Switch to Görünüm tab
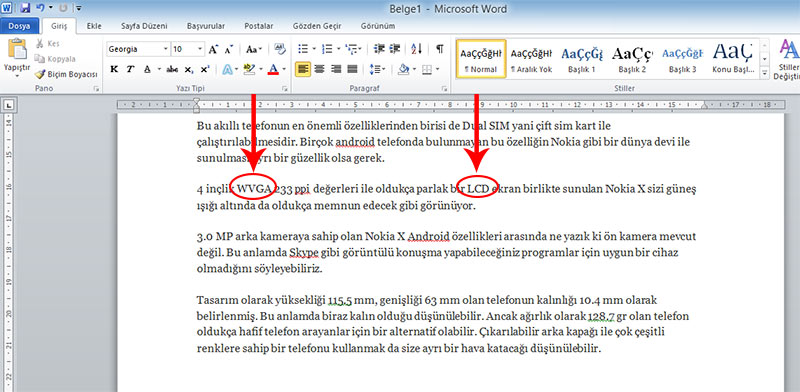800x392 pixels. point(378,26)
